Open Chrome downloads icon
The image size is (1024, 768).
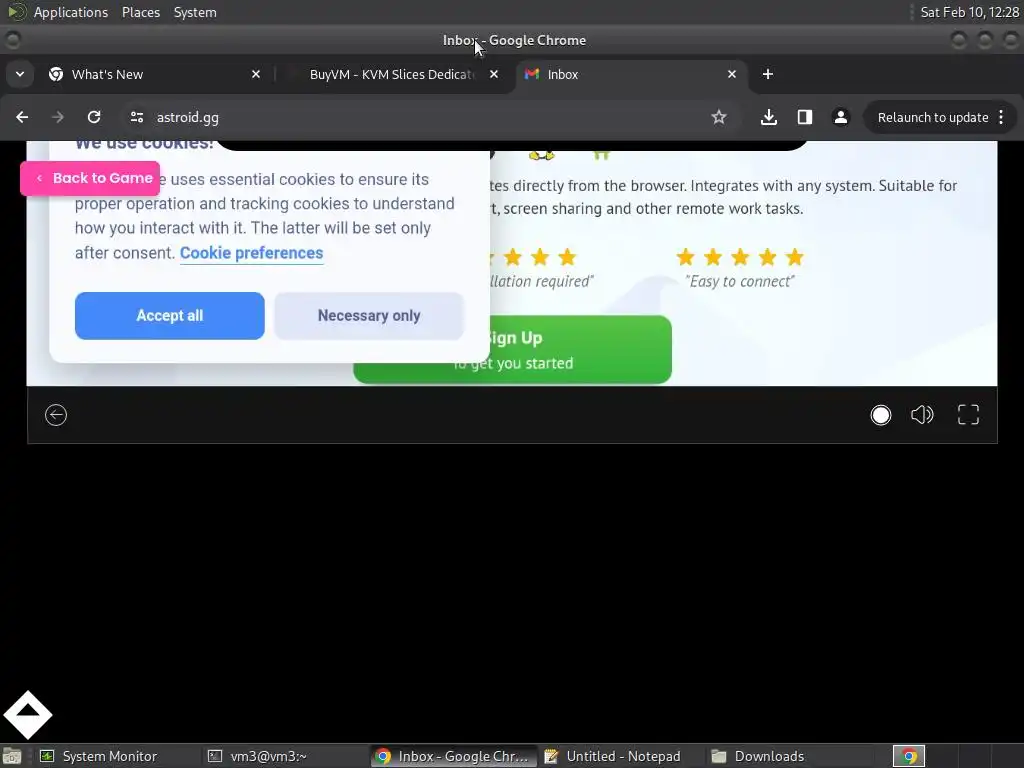pos(769,118)
